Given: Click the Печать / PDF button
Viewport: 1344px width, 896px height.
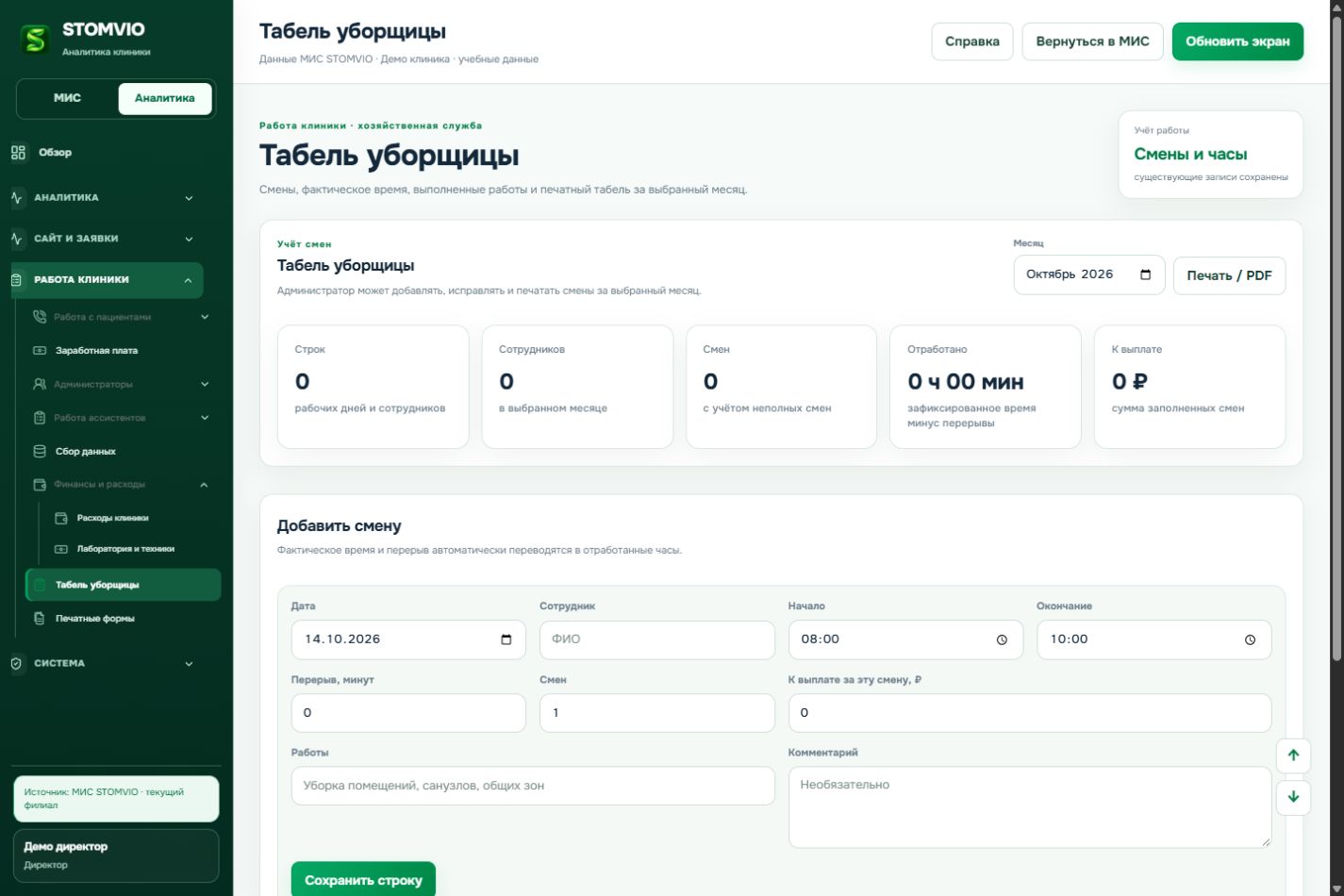Looking at the screenshot, I should 1229,275.
